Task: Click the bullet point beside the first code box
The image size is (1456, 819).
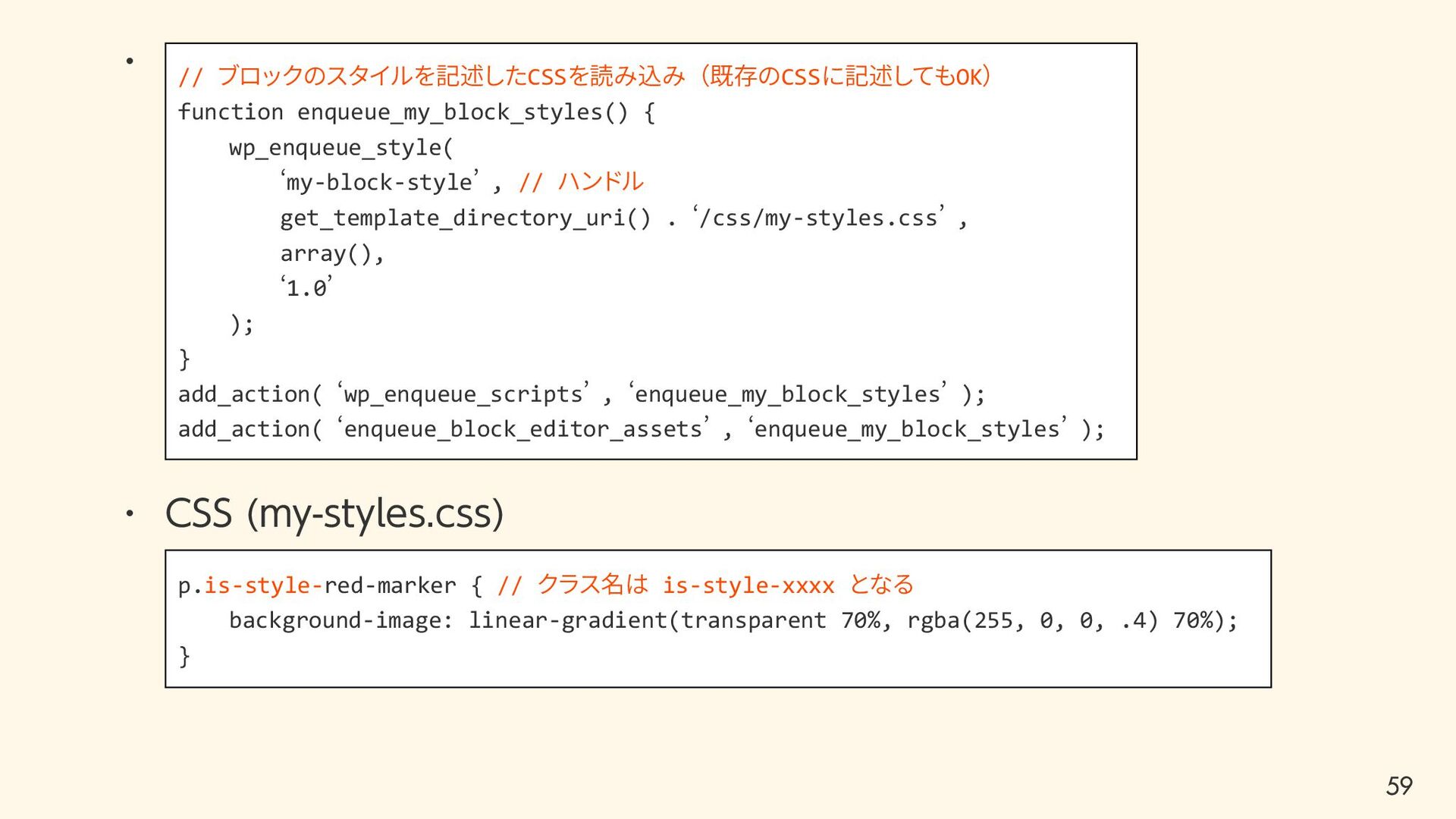Action: point(130,61)
